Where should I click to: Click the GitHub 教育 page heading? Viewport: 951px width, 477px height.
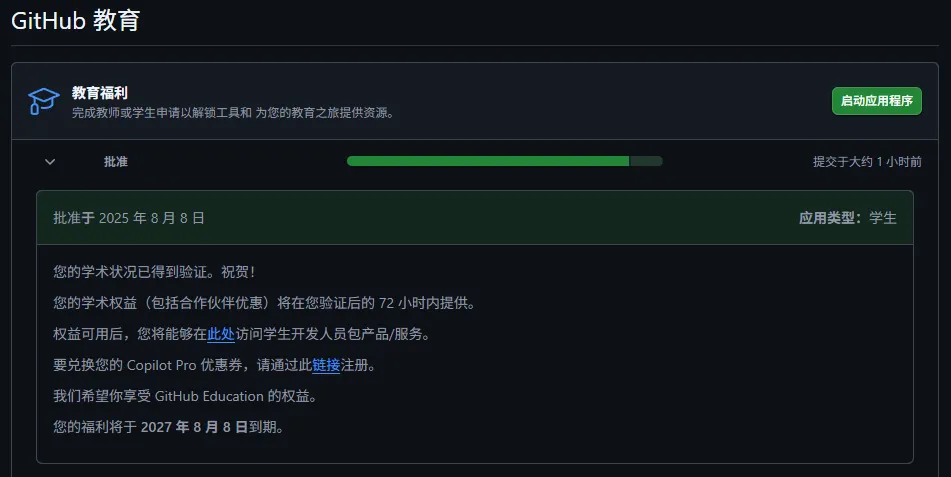click(x=75, y=20)
